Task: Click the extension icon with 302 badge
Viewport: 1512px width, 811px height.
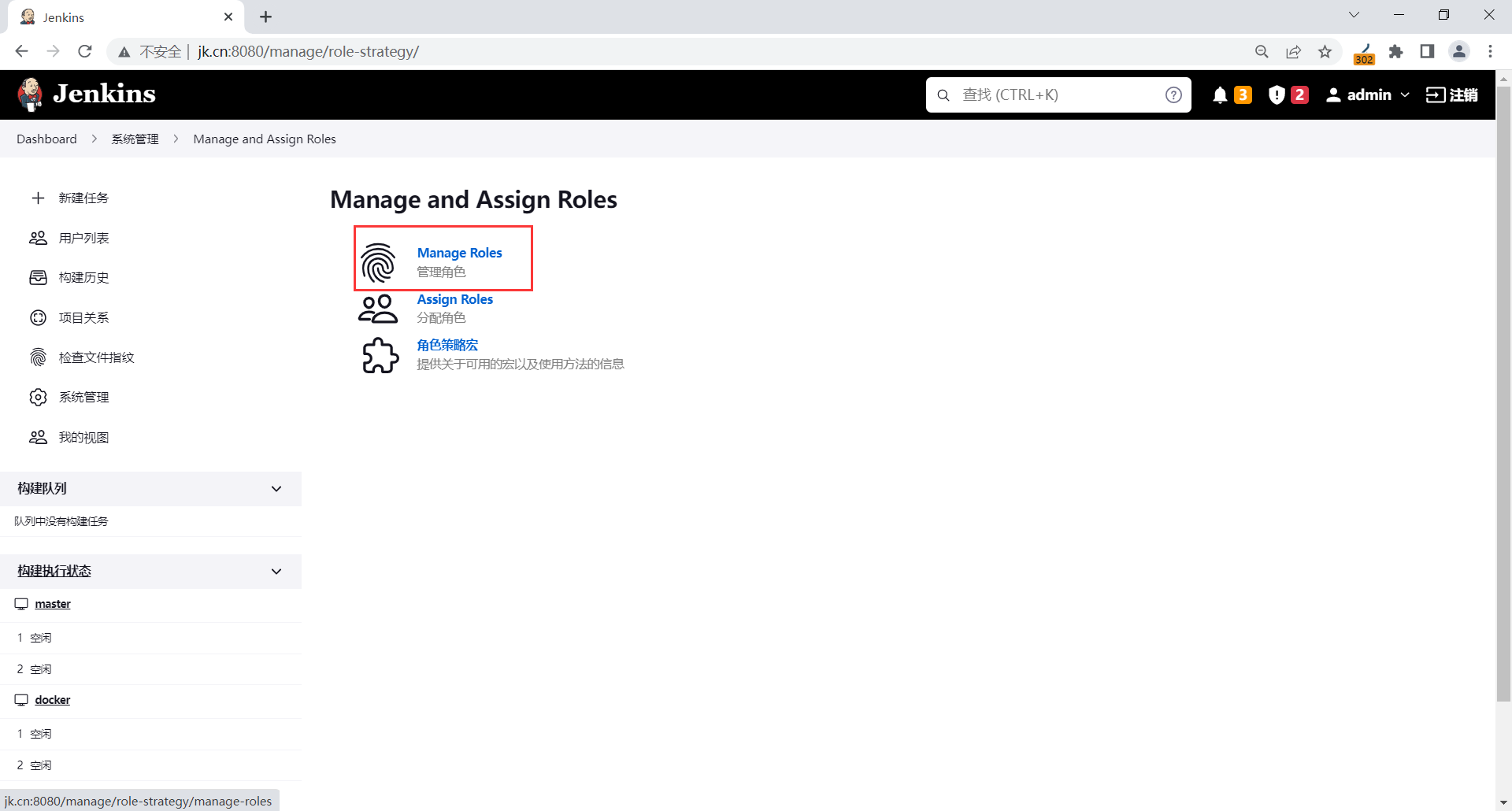Action: coord(1364,53)
